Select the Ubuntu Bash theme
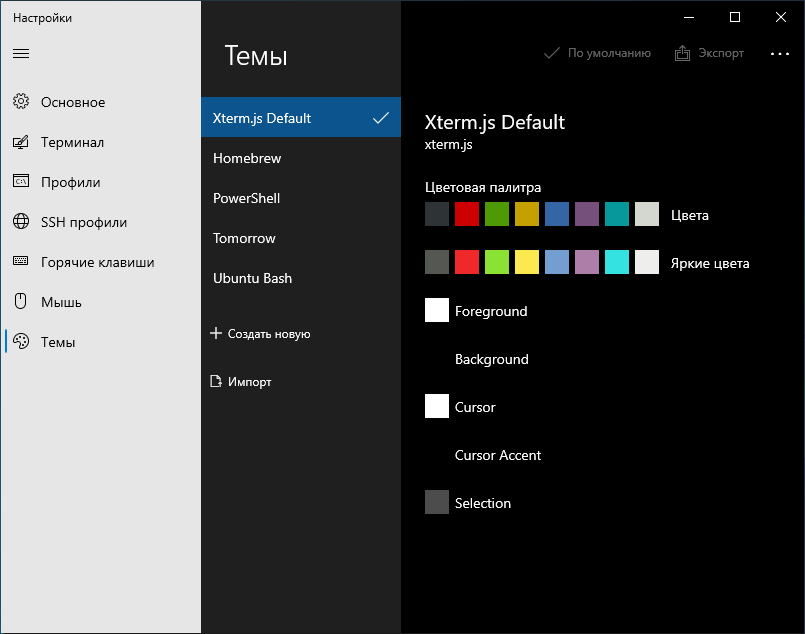The height and width of the screenshot is (634, 805). point(252,278)
